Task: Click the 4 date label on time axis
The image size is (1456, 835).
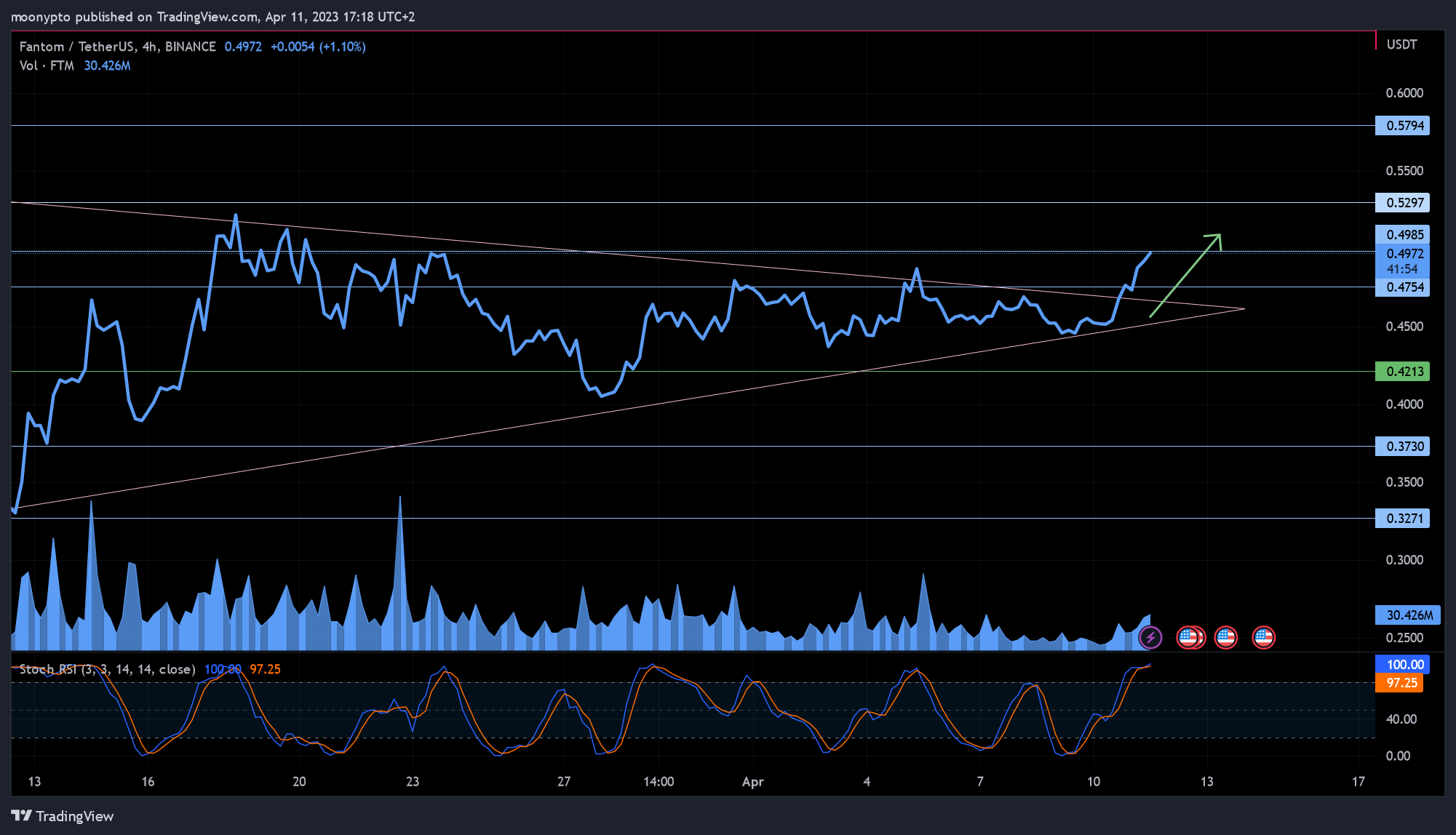Action: 867,782
